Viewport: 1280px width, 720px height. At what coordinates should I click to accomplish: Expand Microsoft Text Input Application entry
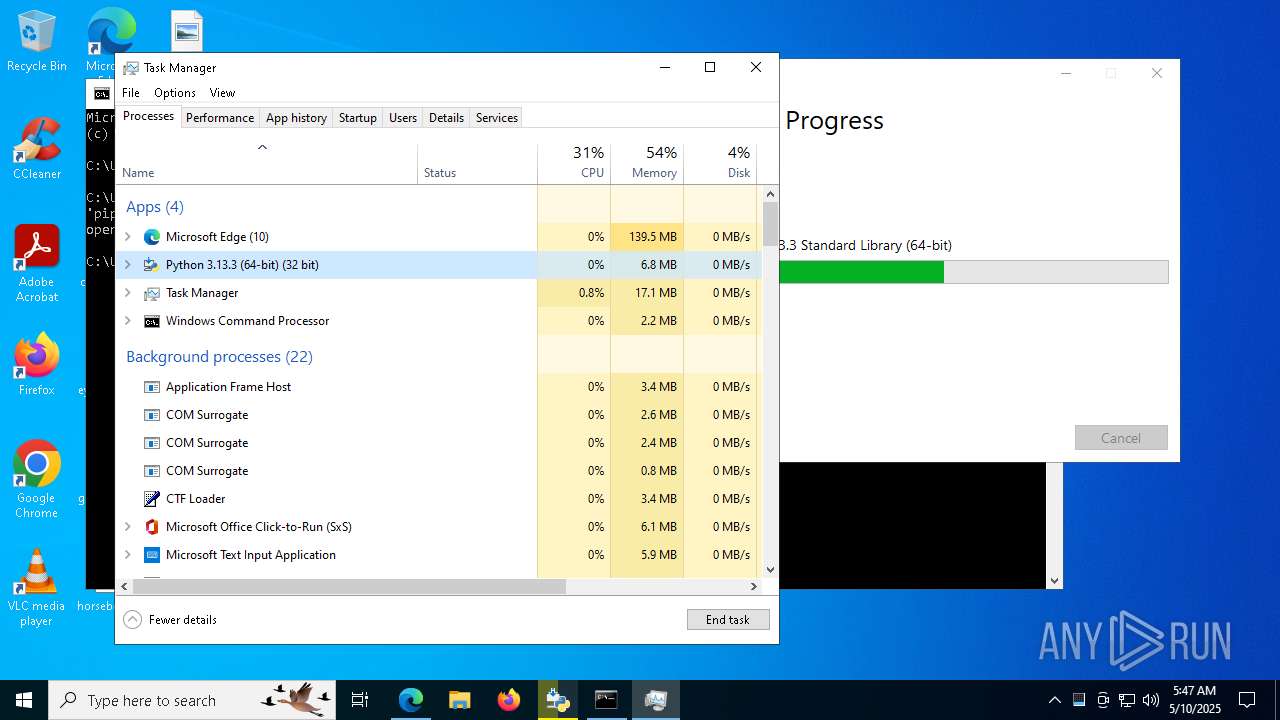pyautogui.click(x=127, y=555)
